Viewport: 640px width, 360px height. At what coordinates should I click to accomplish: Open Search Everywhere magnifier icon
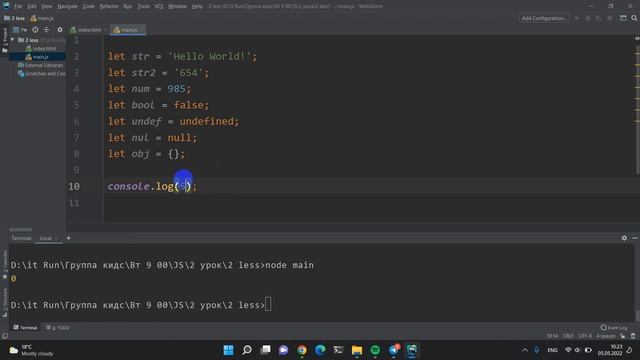coord(634,18)
